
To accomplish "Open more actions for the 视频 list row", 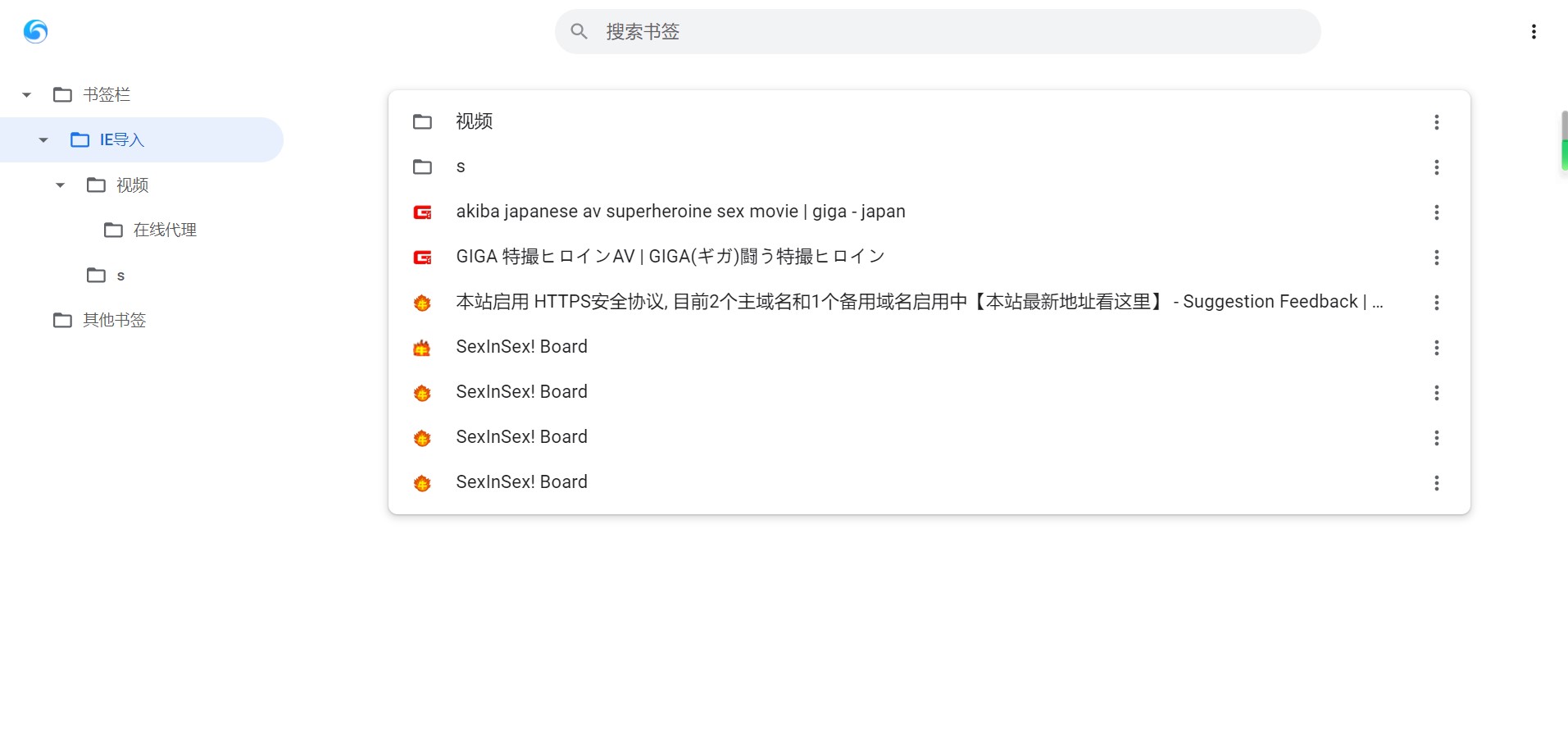I will coord(1436,122).
